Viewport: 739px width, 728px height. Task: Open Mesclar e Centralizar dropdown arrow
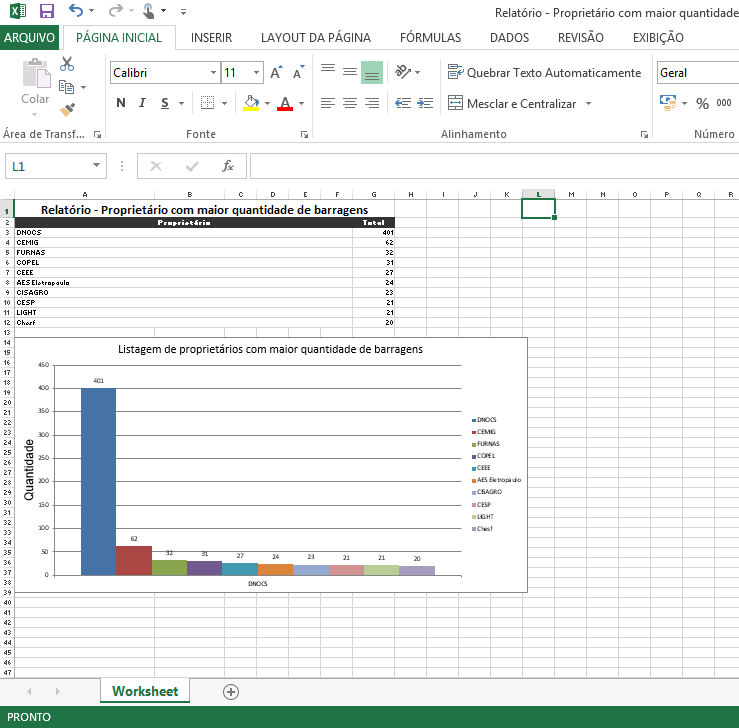coord(588,103)
